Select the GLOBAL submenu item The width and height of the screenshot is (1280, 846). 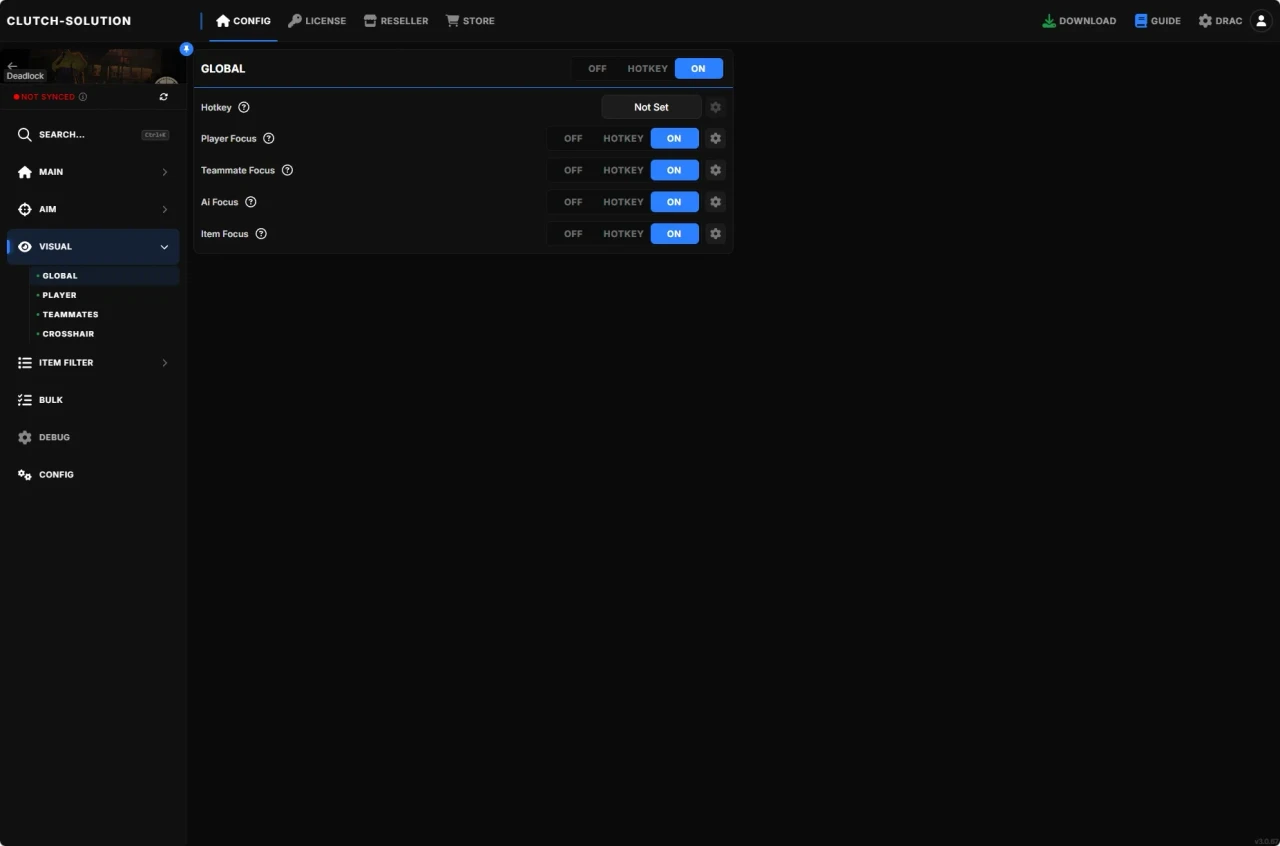(104, 276)
